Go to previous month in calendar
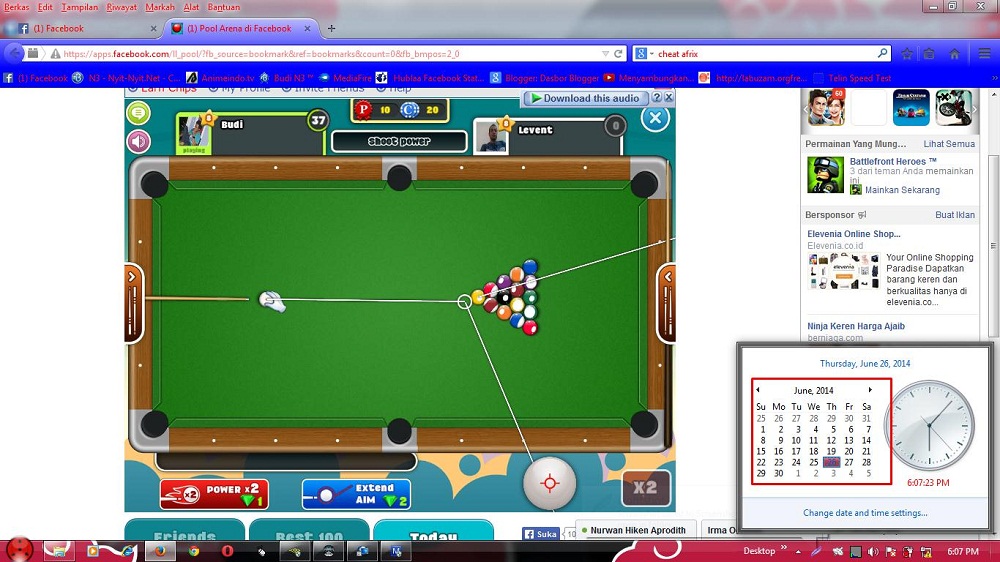Image resolution: width=1000 pixels, height=562 pixels. coord(758,390)
